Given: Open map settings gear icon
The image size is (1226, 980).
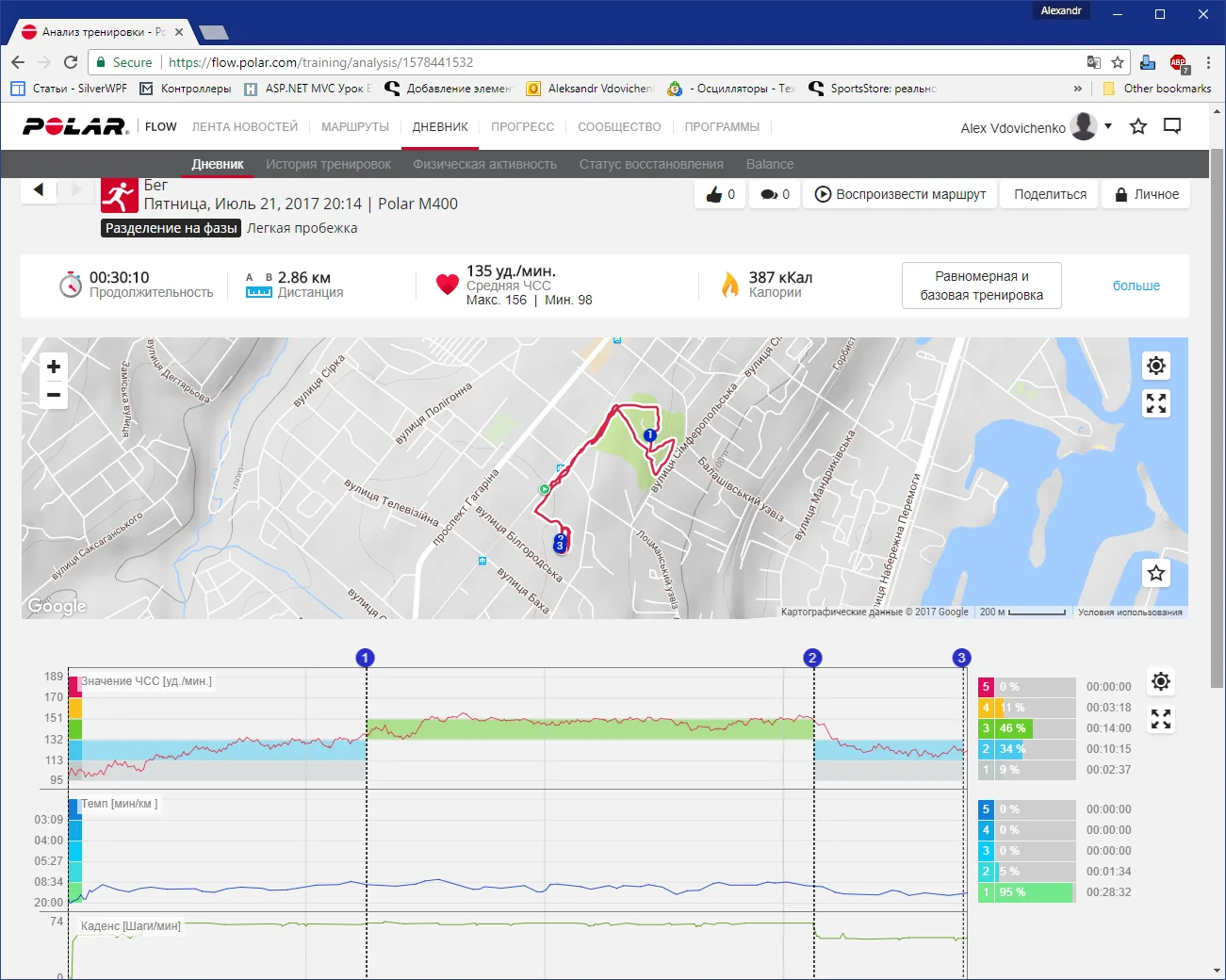Looking at the screenshot, I should (1156, 366).
